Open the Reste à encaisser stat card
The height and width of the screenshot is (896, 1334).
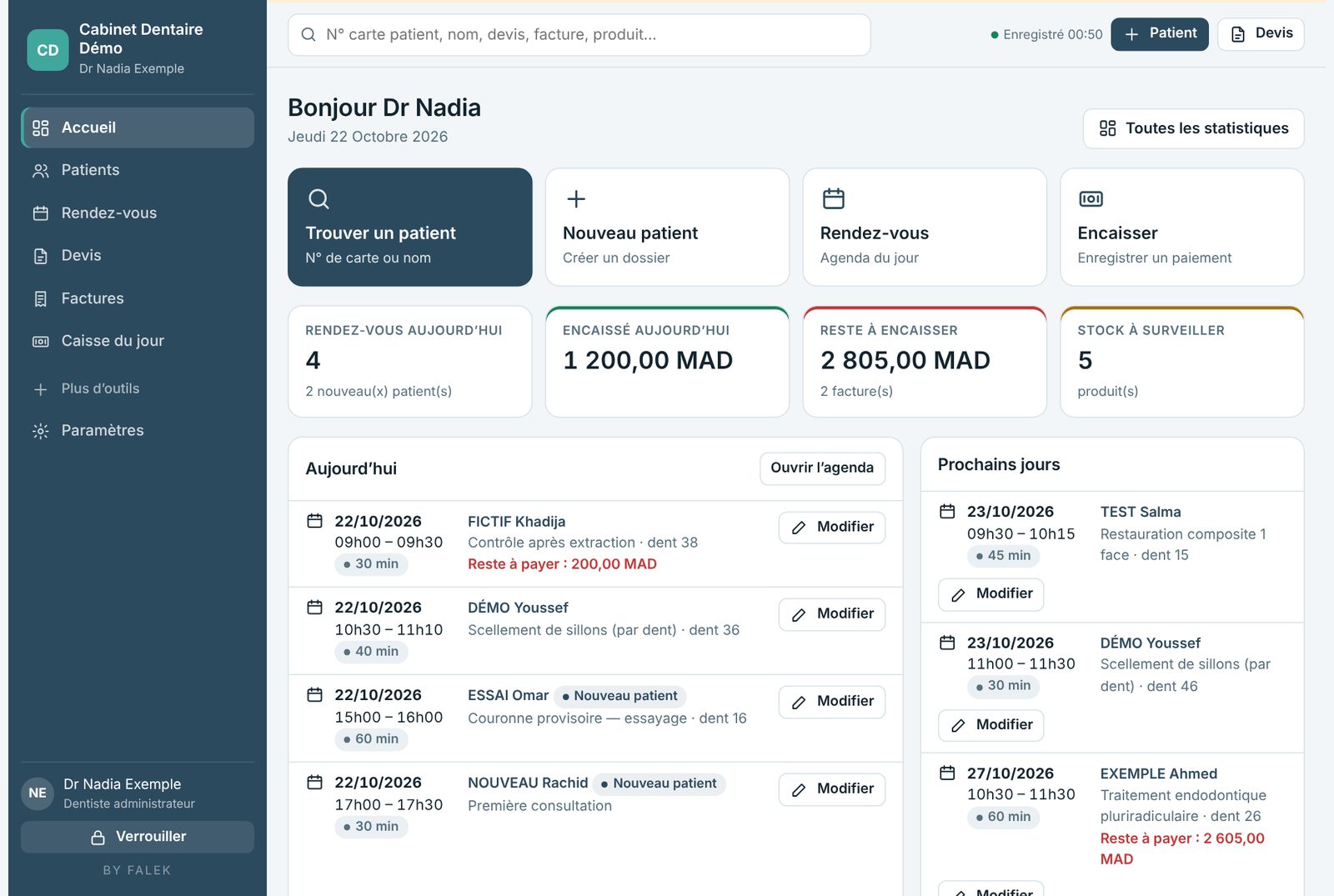[x=925, y=362]
